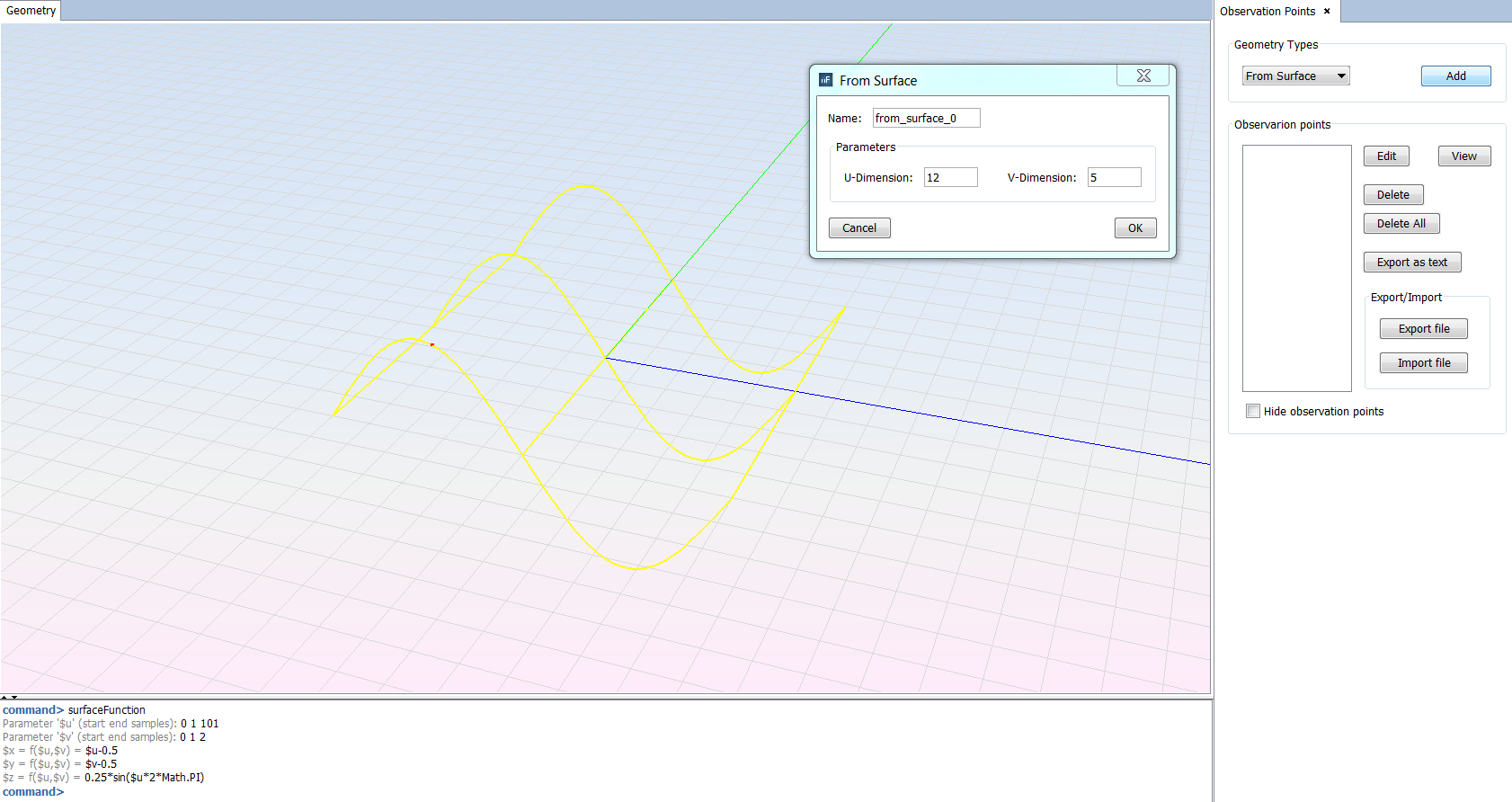
Task: Confirm the dialog with OK
Action: coord(1134,228)
